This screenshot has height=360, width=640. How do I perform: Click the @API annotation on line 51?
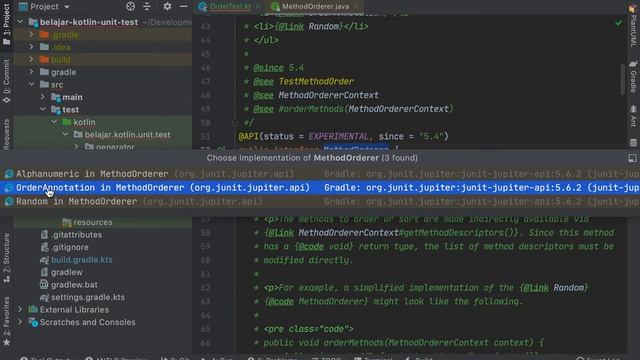pos(249,136)
